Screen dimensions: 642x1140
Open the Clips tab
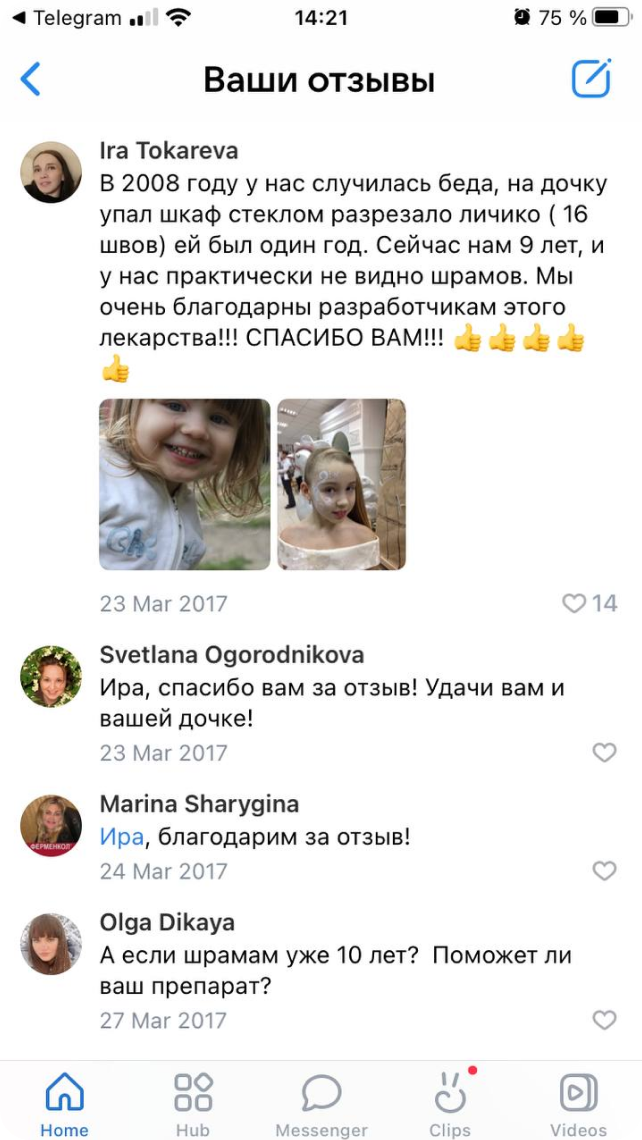click(x=450, y=1104)
